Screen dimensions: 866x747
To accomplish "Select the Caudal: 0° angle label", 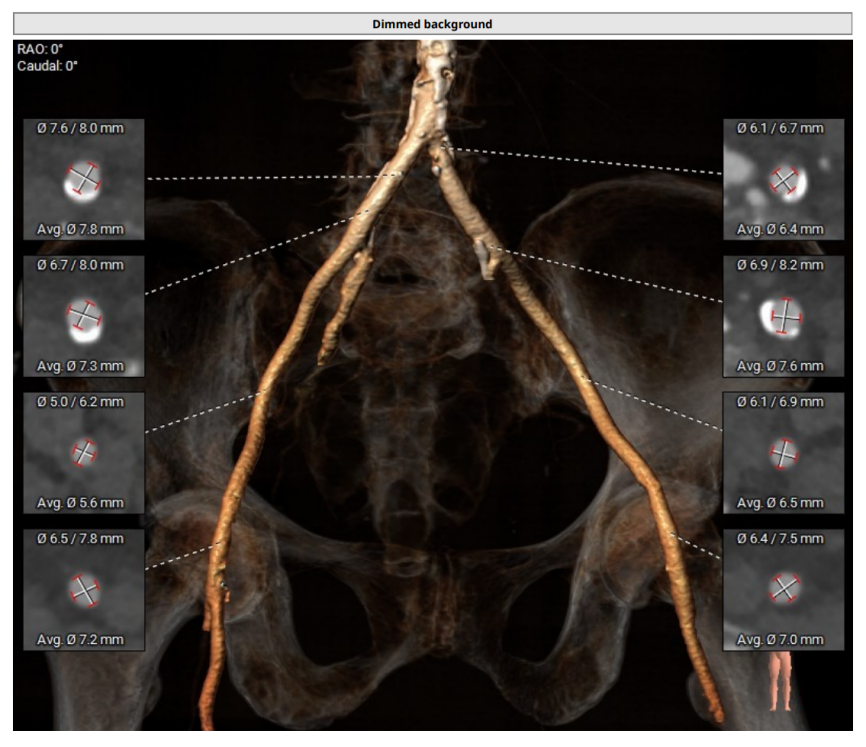I will [47, 66].
